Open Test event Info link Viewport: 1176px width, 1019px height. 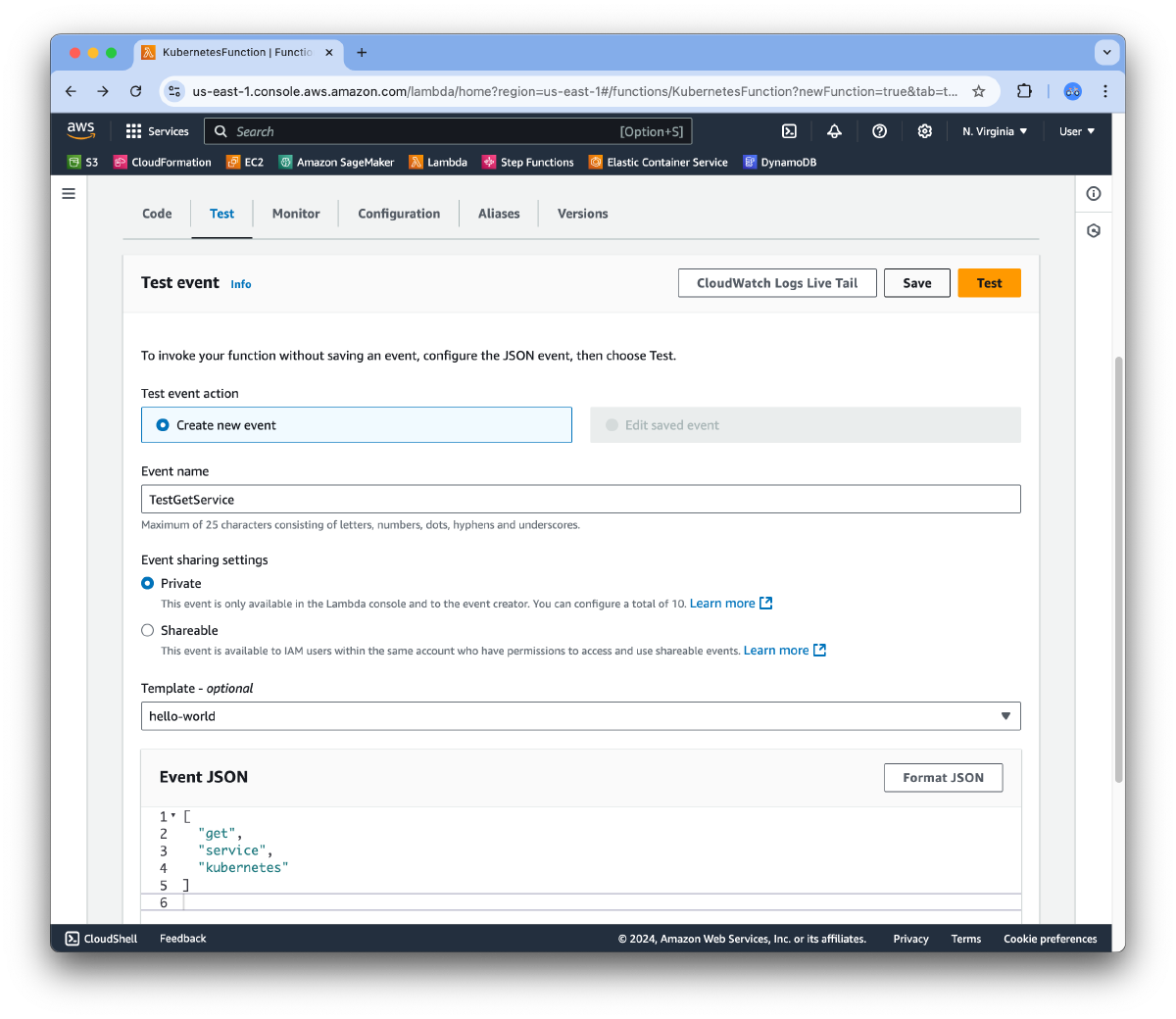(x=241, y=284)
